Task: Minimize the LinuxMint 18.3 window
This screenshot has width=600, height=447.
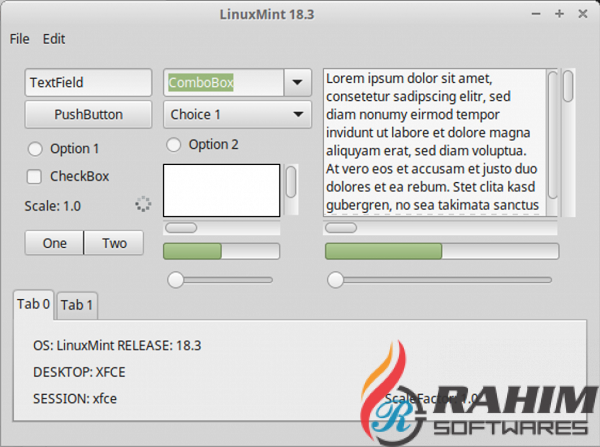Action: tap(536, 14)
